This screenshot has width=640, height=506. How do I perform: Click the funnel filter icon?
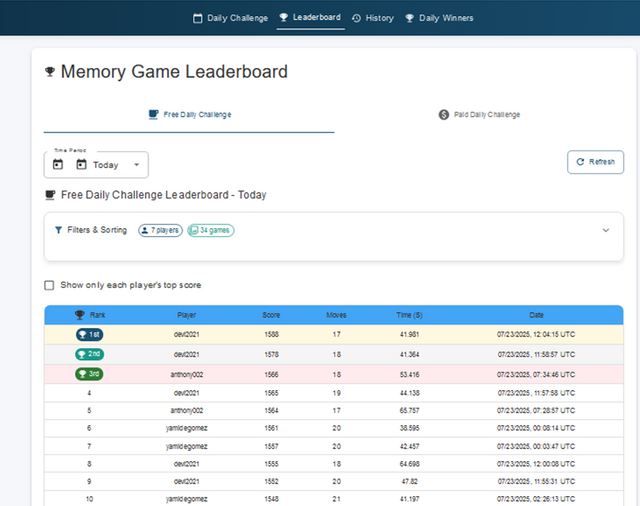58,230
